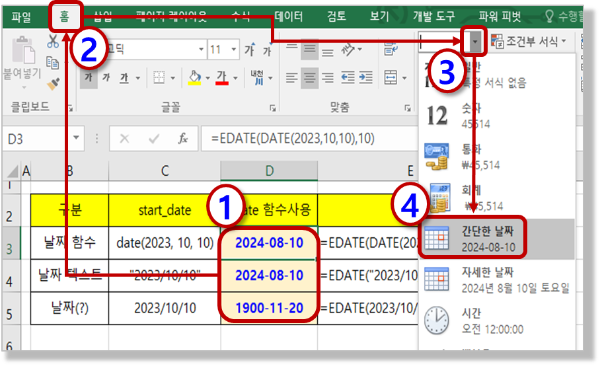The width and height of the screenshot is (600, 366).
Task: Click the wrap text icon
Action: pyautogui.click(x=391, y=49)
